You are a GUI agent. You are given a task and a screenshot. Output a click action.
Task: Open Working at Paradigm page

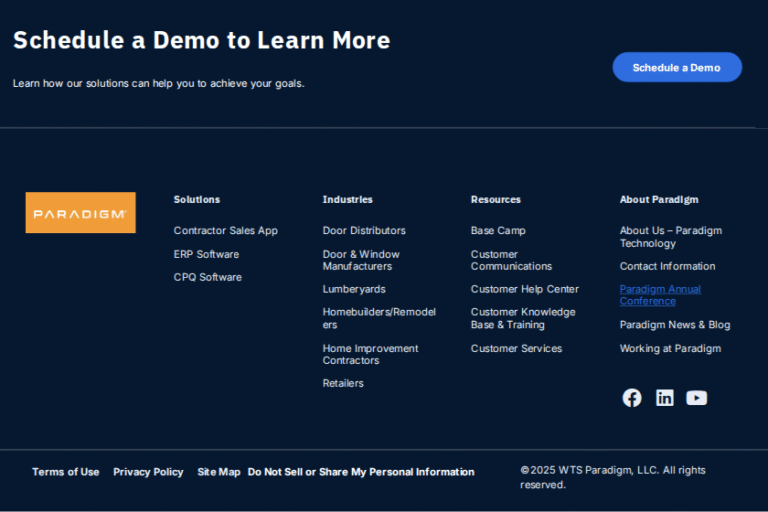670,349
